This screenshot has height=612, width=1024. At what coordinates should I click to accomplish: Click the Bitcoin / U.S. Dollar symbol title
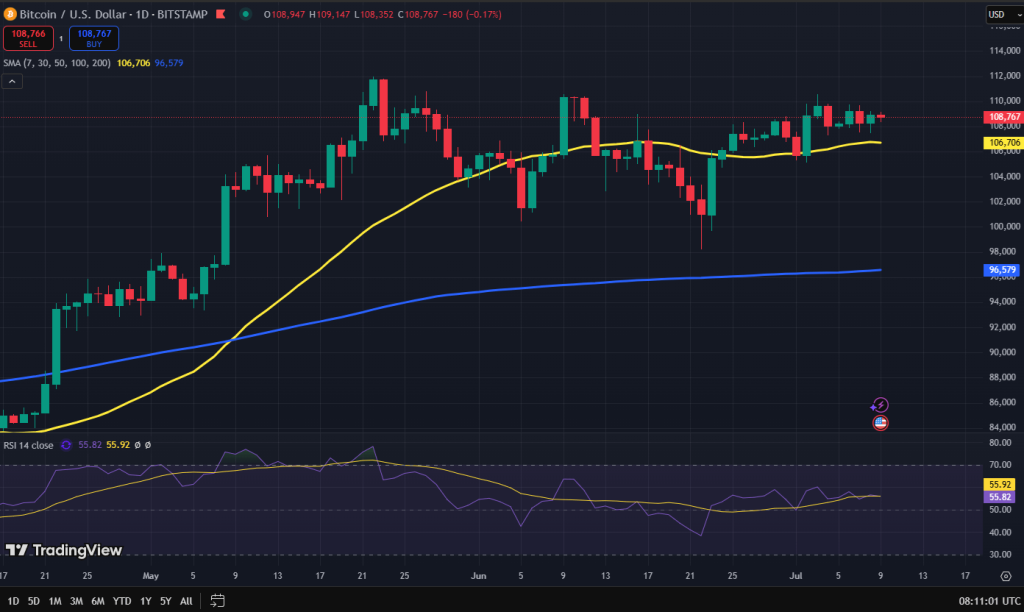click(72, 14)
